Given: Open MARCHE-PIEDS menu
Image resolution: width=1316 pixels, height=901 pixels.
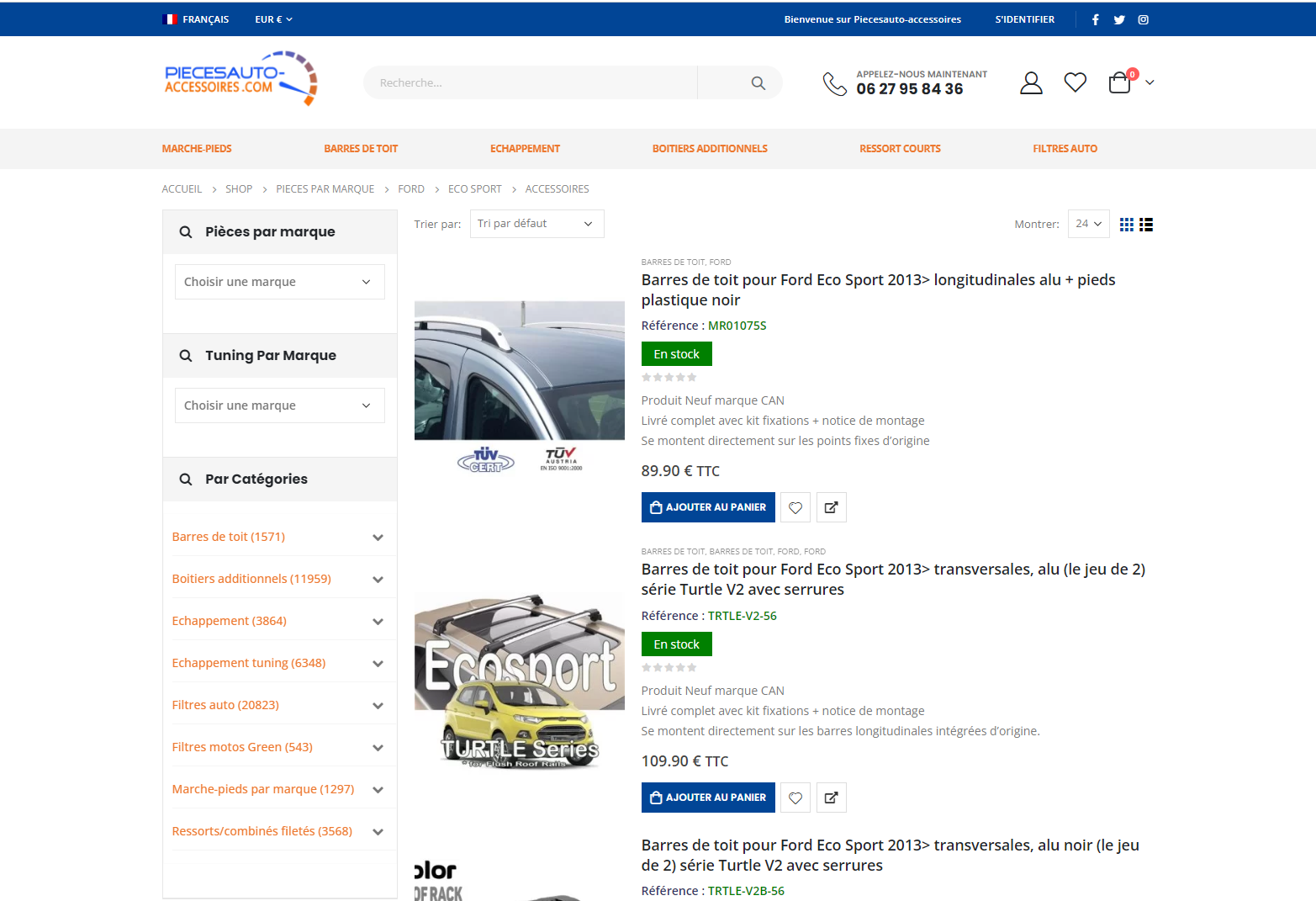Looking at the screenshot, I should 197,149.
